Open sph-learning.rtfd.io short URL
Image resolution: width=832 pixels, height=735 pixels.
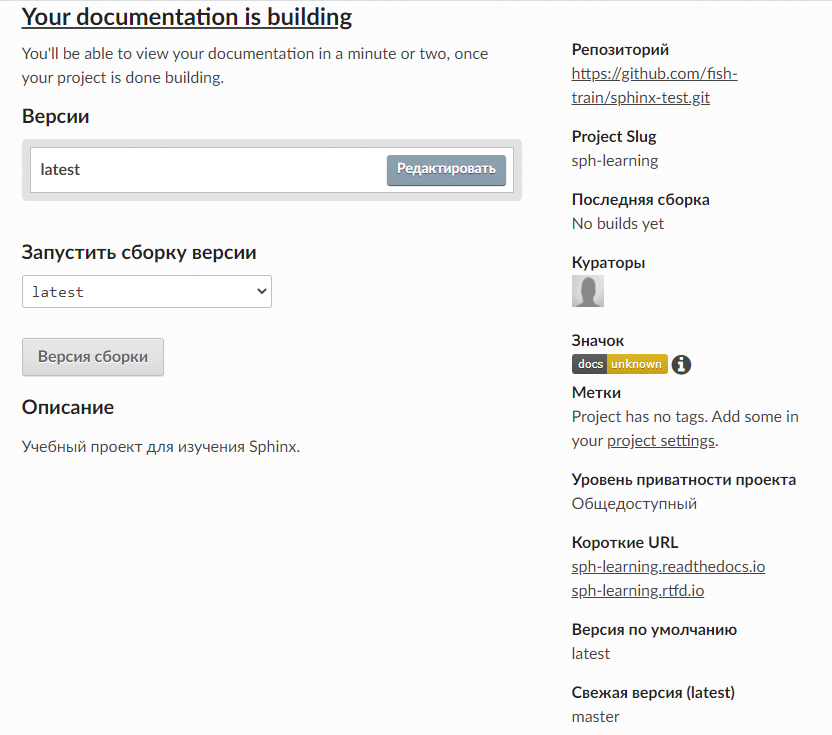pos(638,591)
